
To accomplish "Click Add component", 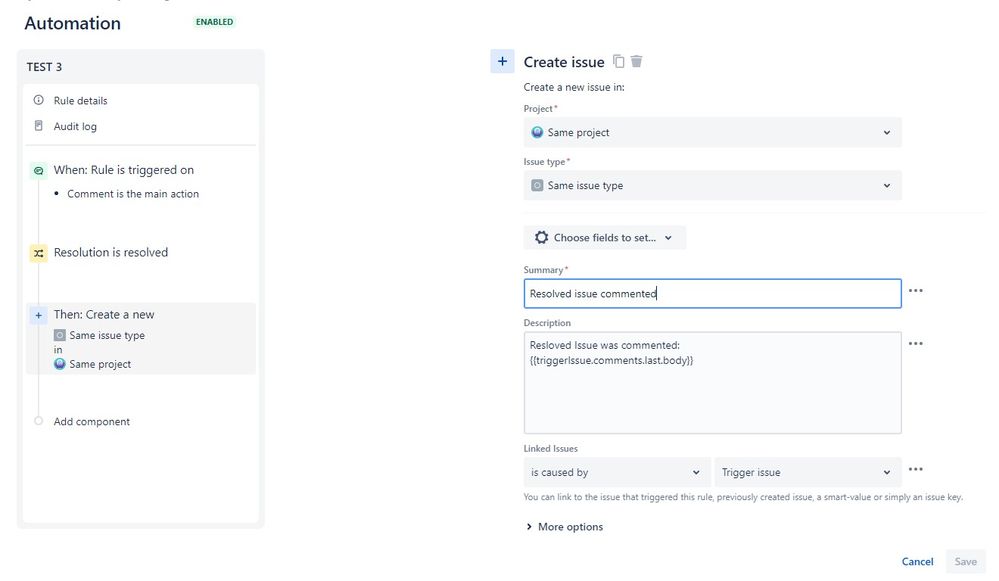I will pyautogui.click(x=92, y=422).
